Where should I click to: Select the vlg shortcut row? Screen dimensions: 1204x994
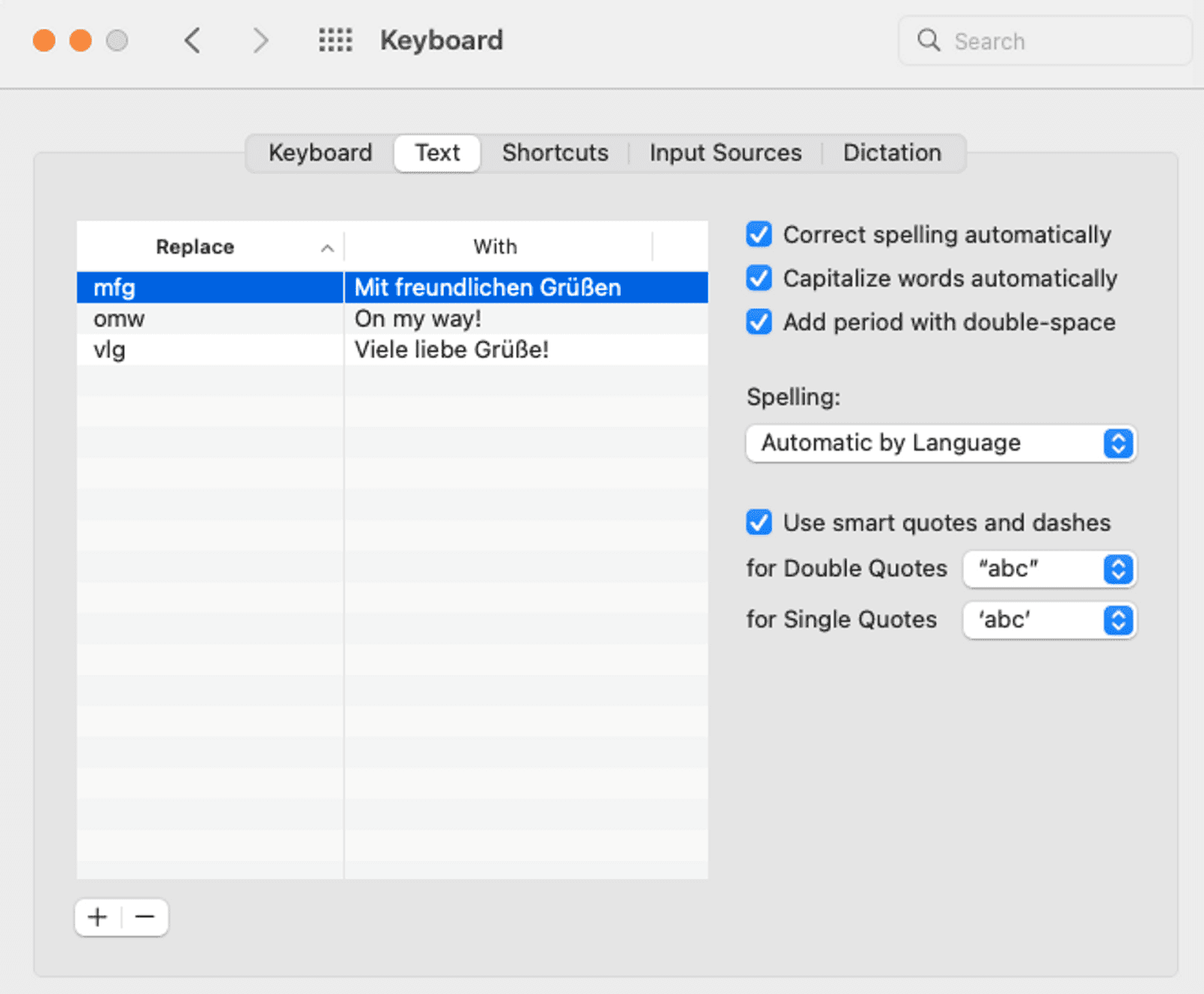pos(392,349)
